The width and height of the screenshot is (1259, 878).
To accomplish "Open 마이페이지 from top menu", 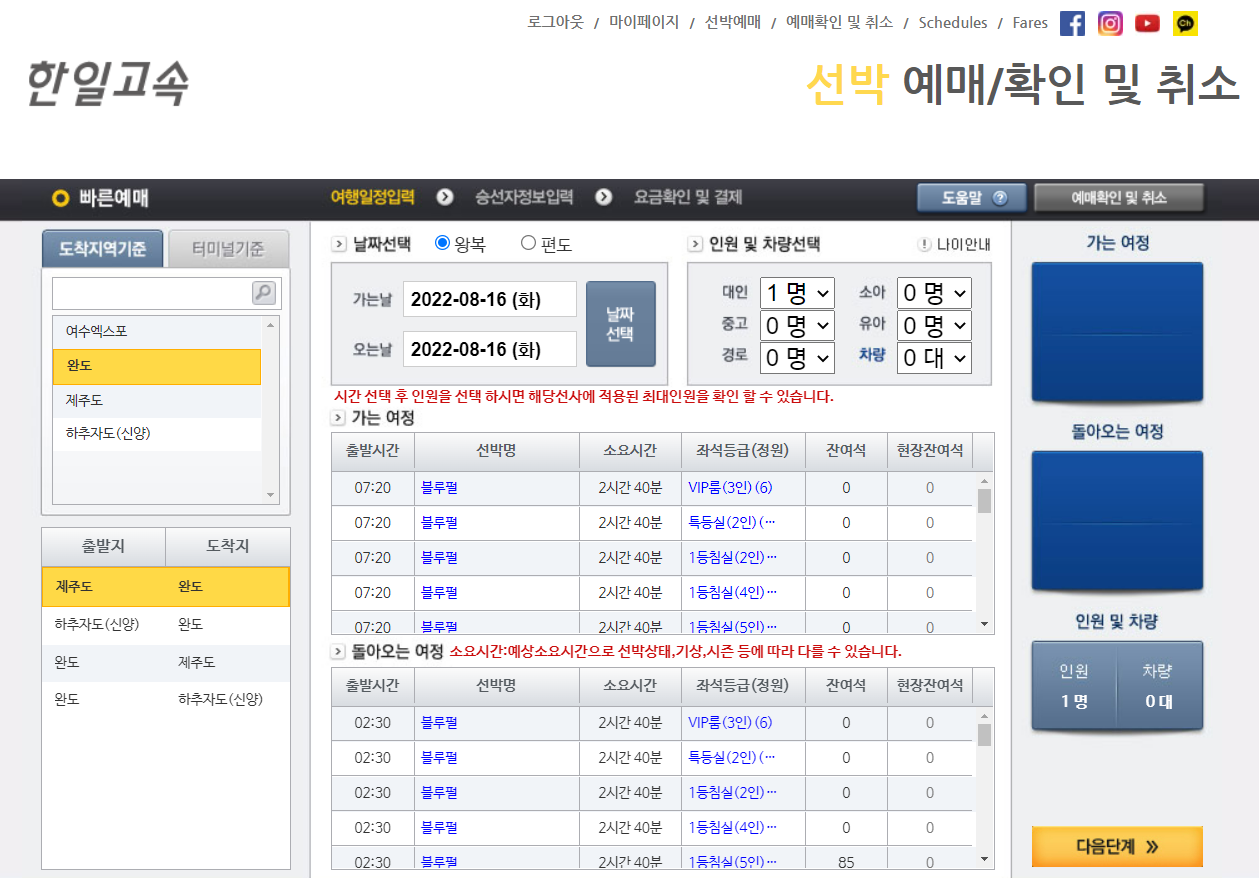I will (x=644, y=22).
